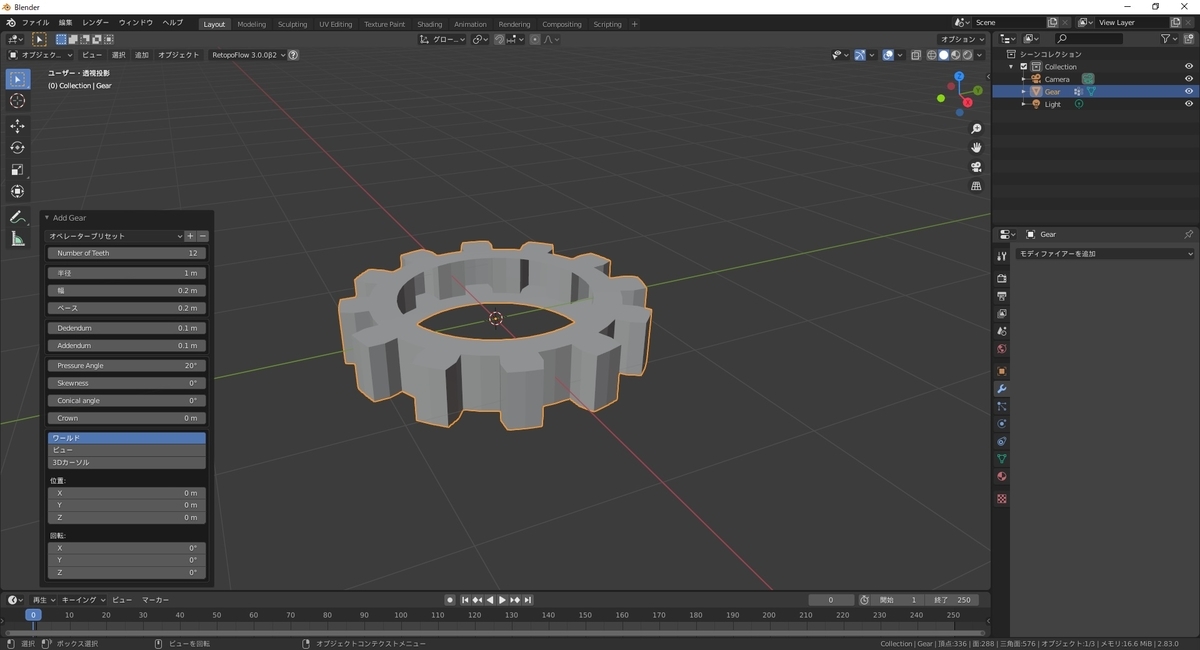This screenshot has width=1200, height=650.
Task: Activate the Rotate tool
Action: (18, 148)
